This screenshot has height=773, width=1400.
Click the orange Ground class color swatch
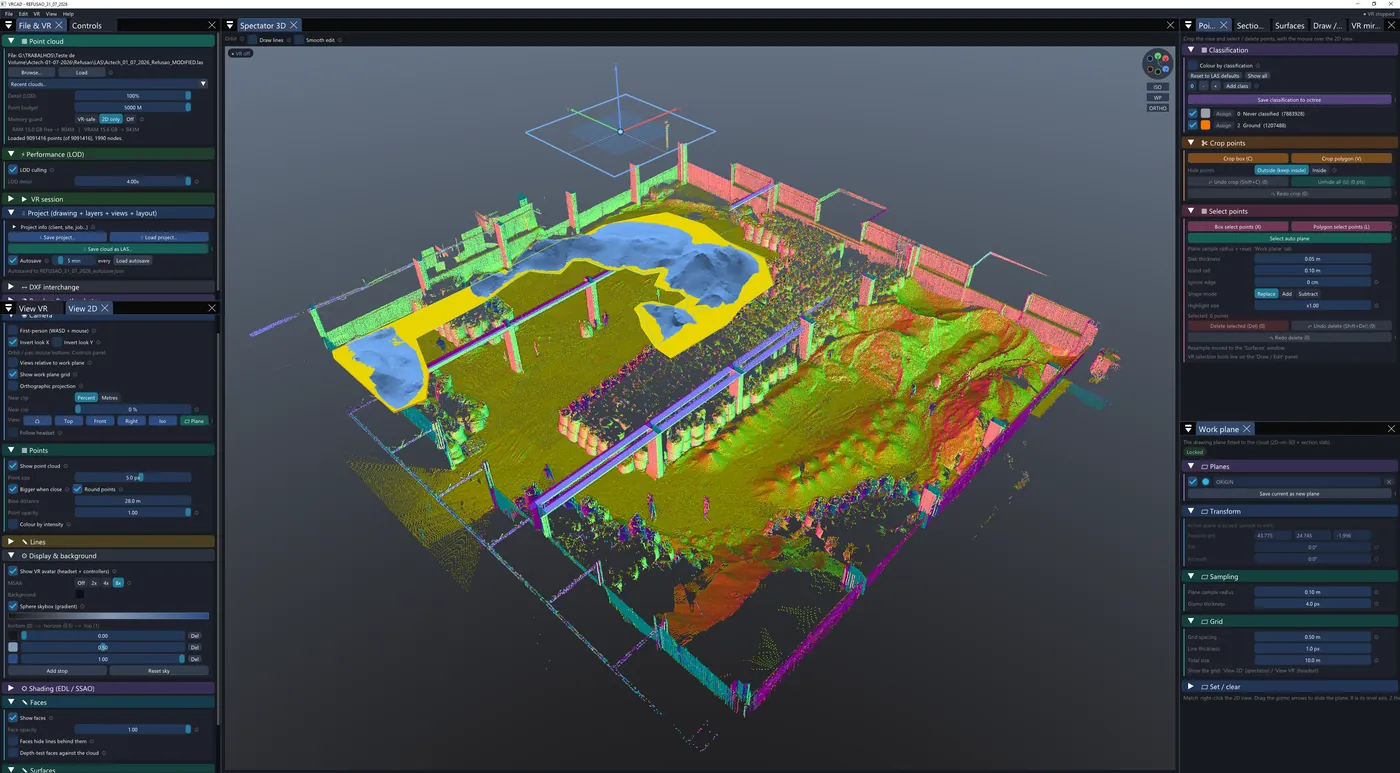(x=1205, y=125)
